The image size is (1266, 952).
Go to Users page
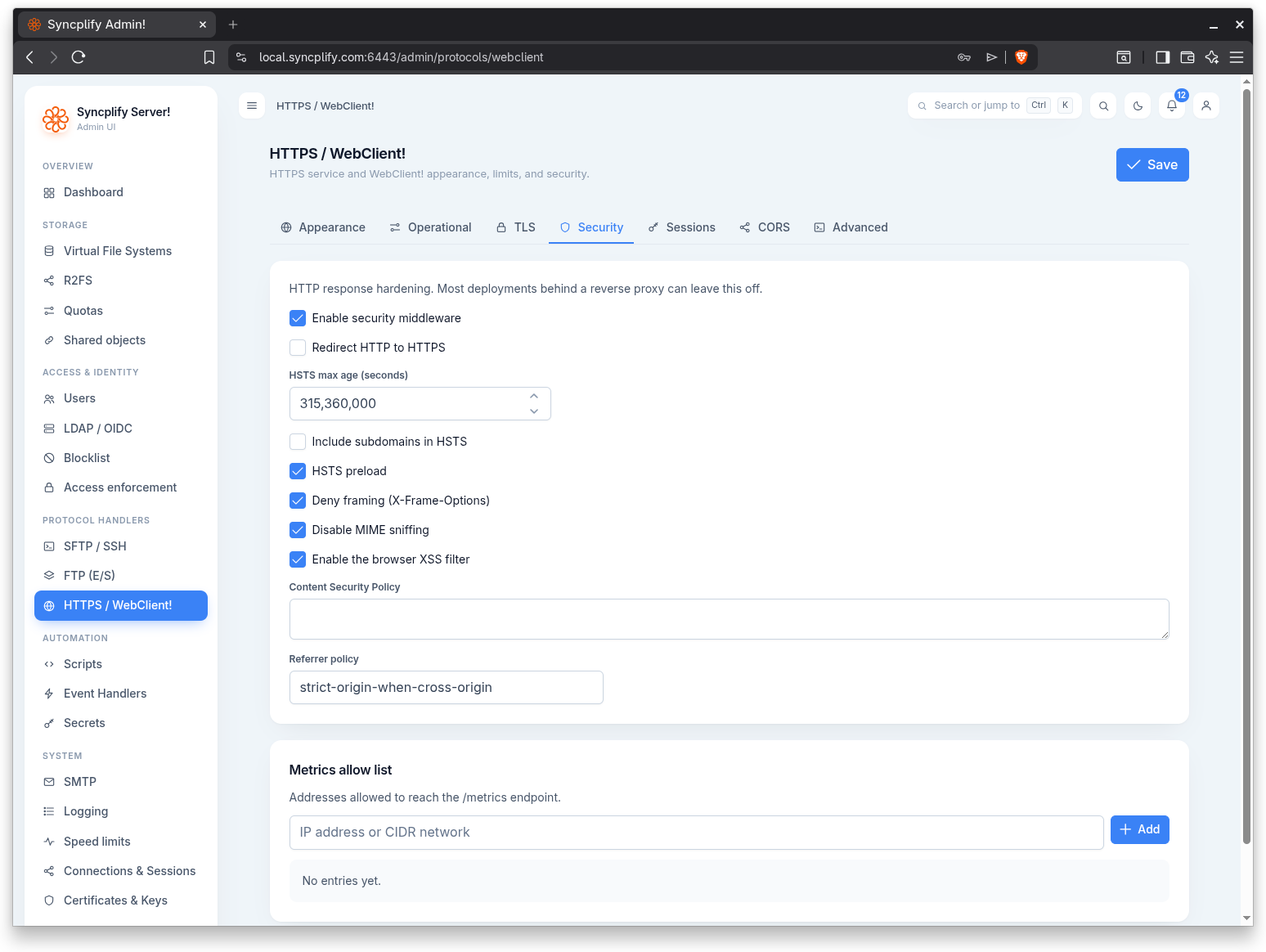(x=121, y=398)
